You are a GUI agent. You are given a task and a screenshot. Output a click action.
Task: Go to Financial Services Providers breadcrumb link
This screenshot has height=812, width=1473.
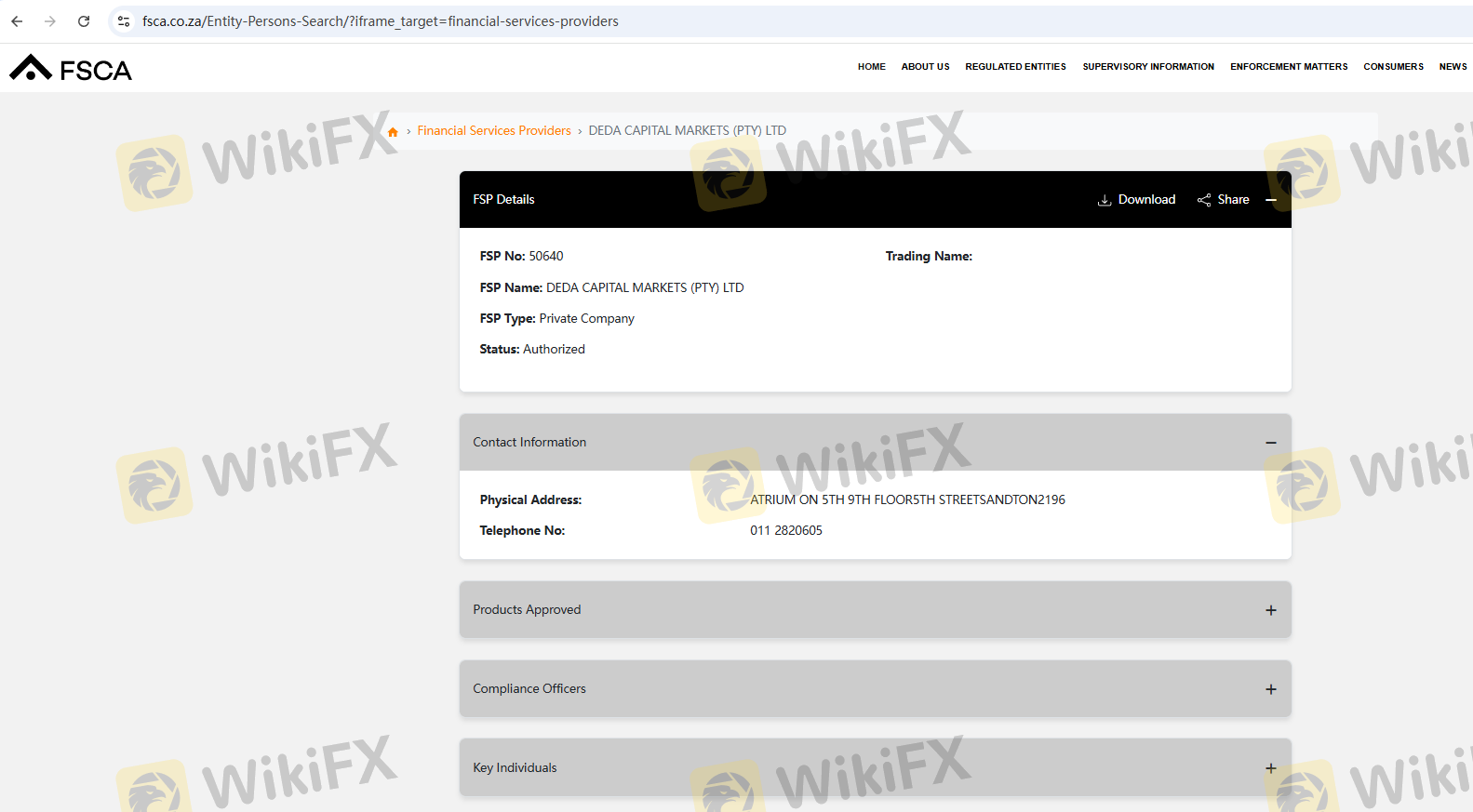(494, 131)
